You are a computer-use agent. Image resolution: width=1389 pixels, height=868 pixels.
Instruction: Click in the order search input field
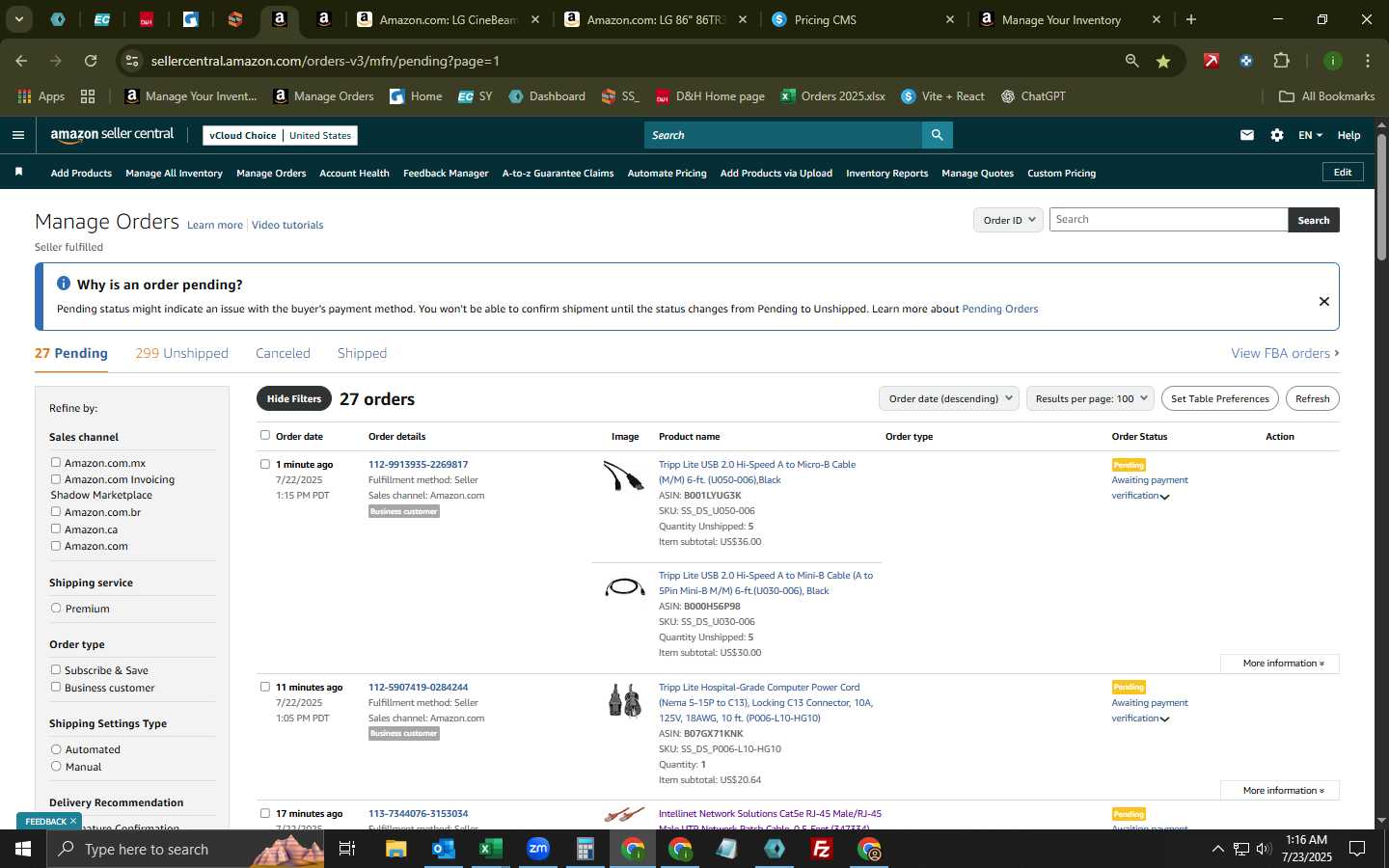[x=1168, y=220]
